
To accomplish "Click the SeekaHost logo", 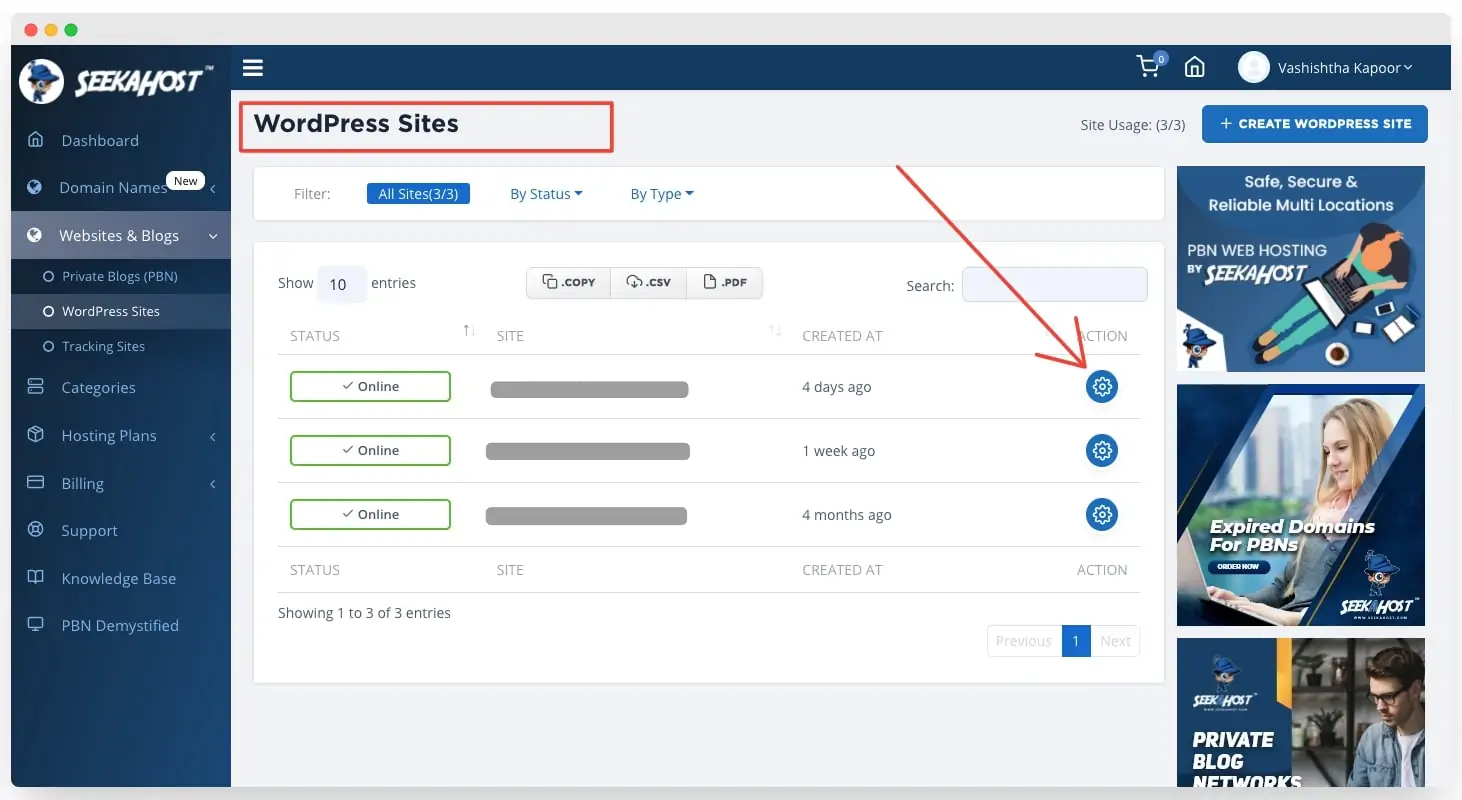I will [114, 81].
